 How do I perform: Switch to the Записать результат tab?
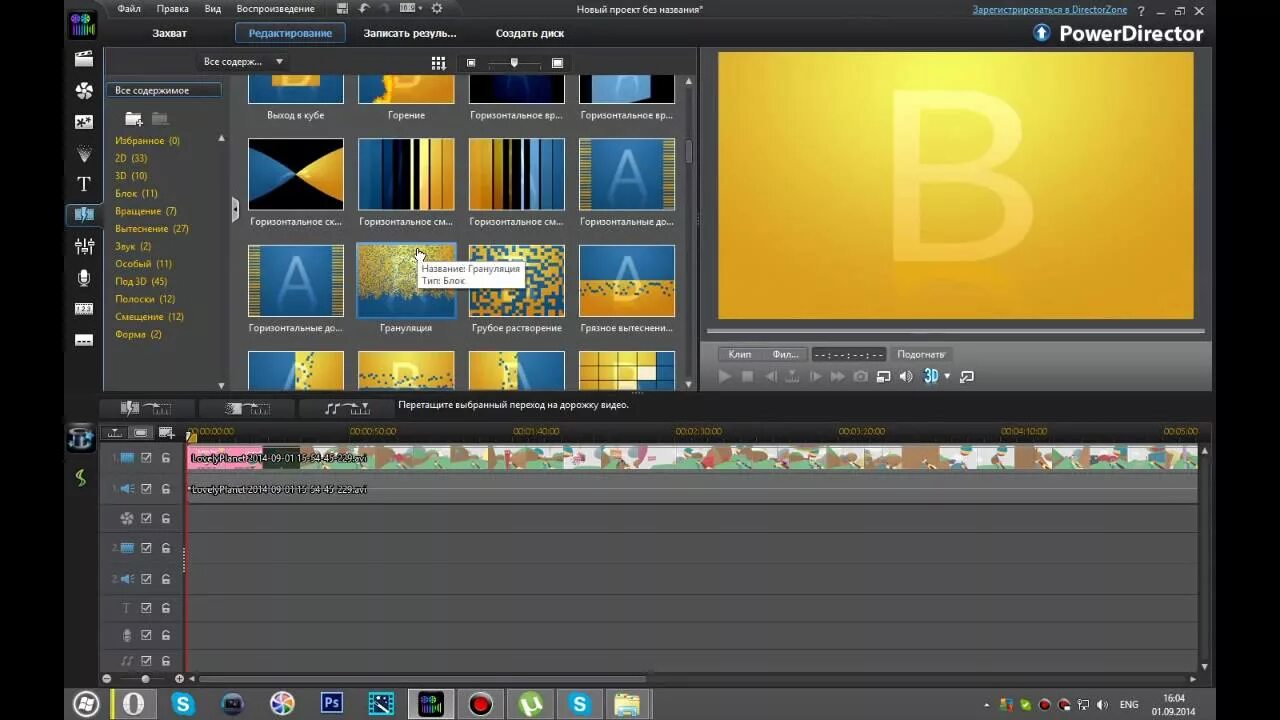[x=410, y=33]
